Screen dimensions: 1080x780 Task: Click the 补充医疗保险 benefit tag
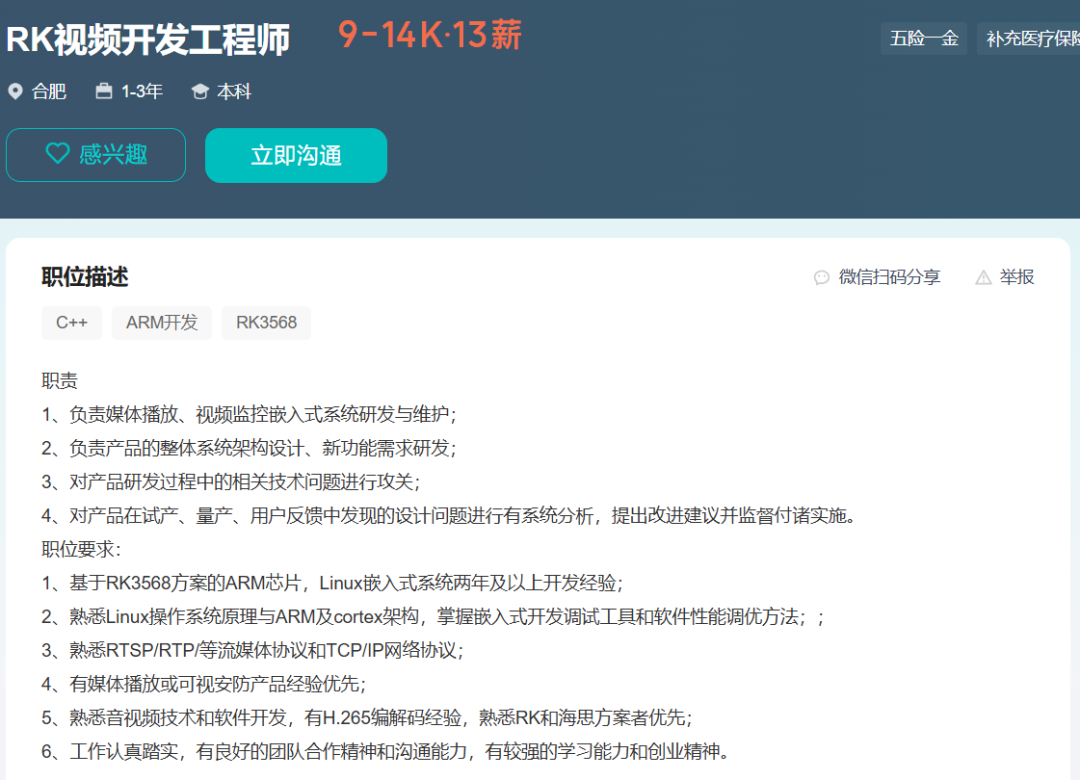pos(1028,38)
